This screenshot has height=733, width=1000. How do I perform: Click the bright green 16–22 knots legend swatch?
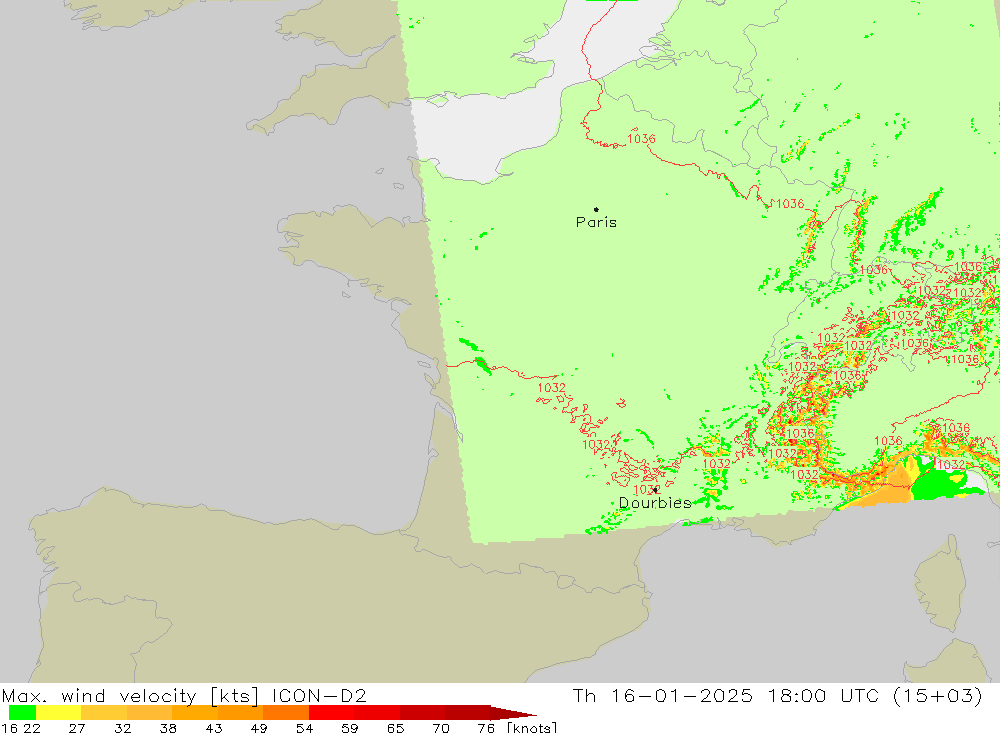click(22, 713)
